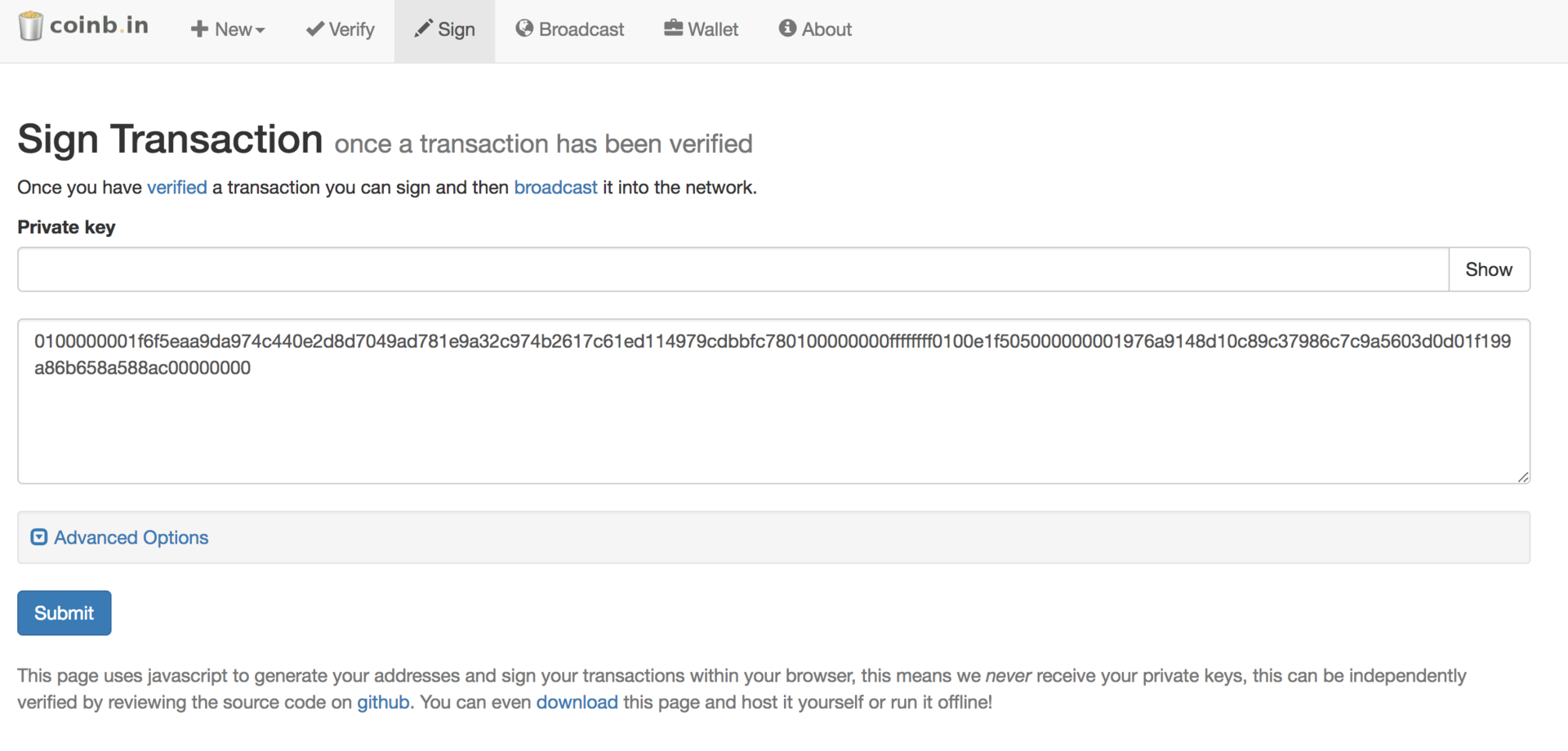Open the About page label
This screenshot has width=1568, height=751.
(826, 29)
